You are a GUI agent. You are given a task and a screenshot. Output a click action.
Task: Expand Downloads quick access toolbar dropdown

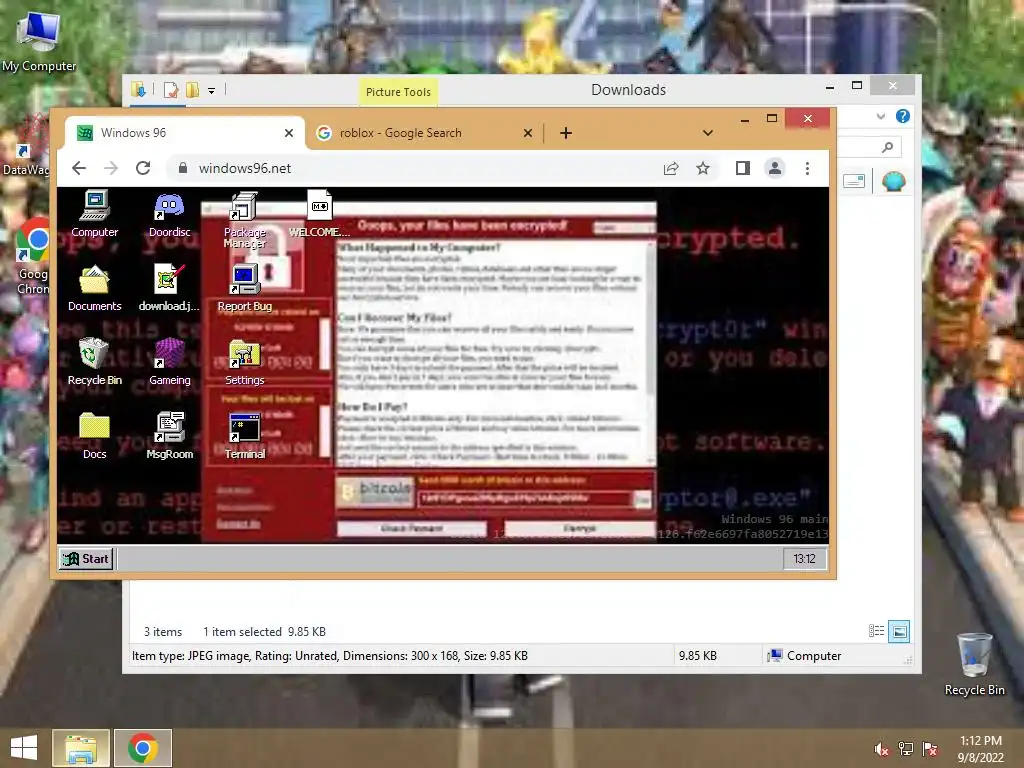point(212,91)
